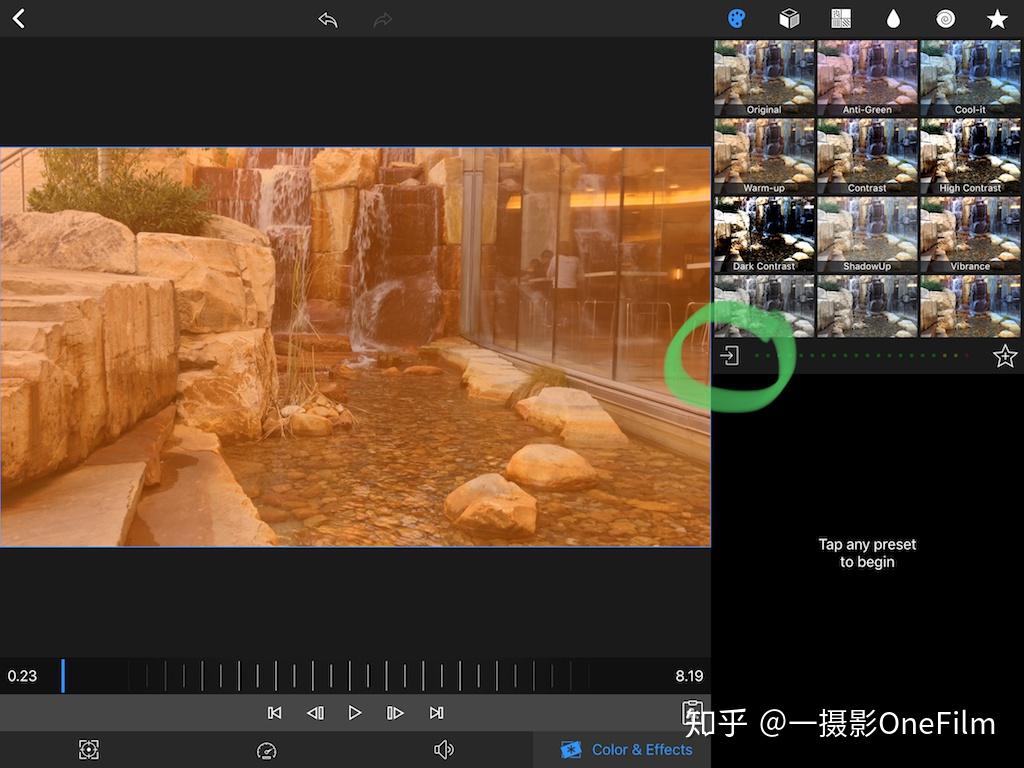Open the blur droplet effects category
The height and width of the screenshot is (768, 1024).
[893, 19]
